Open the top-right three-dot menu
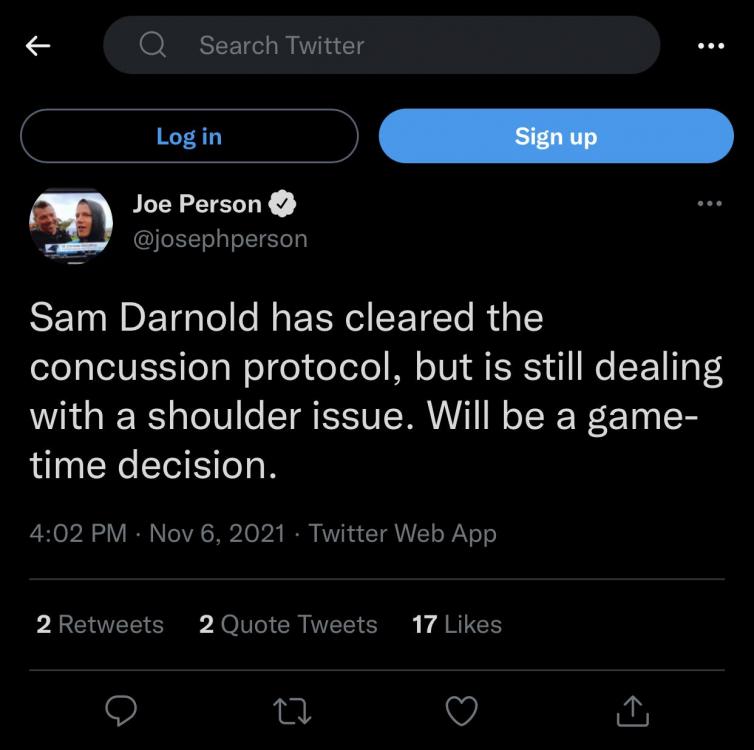Screen dimensions: 754x750 [x=709, y=45]
